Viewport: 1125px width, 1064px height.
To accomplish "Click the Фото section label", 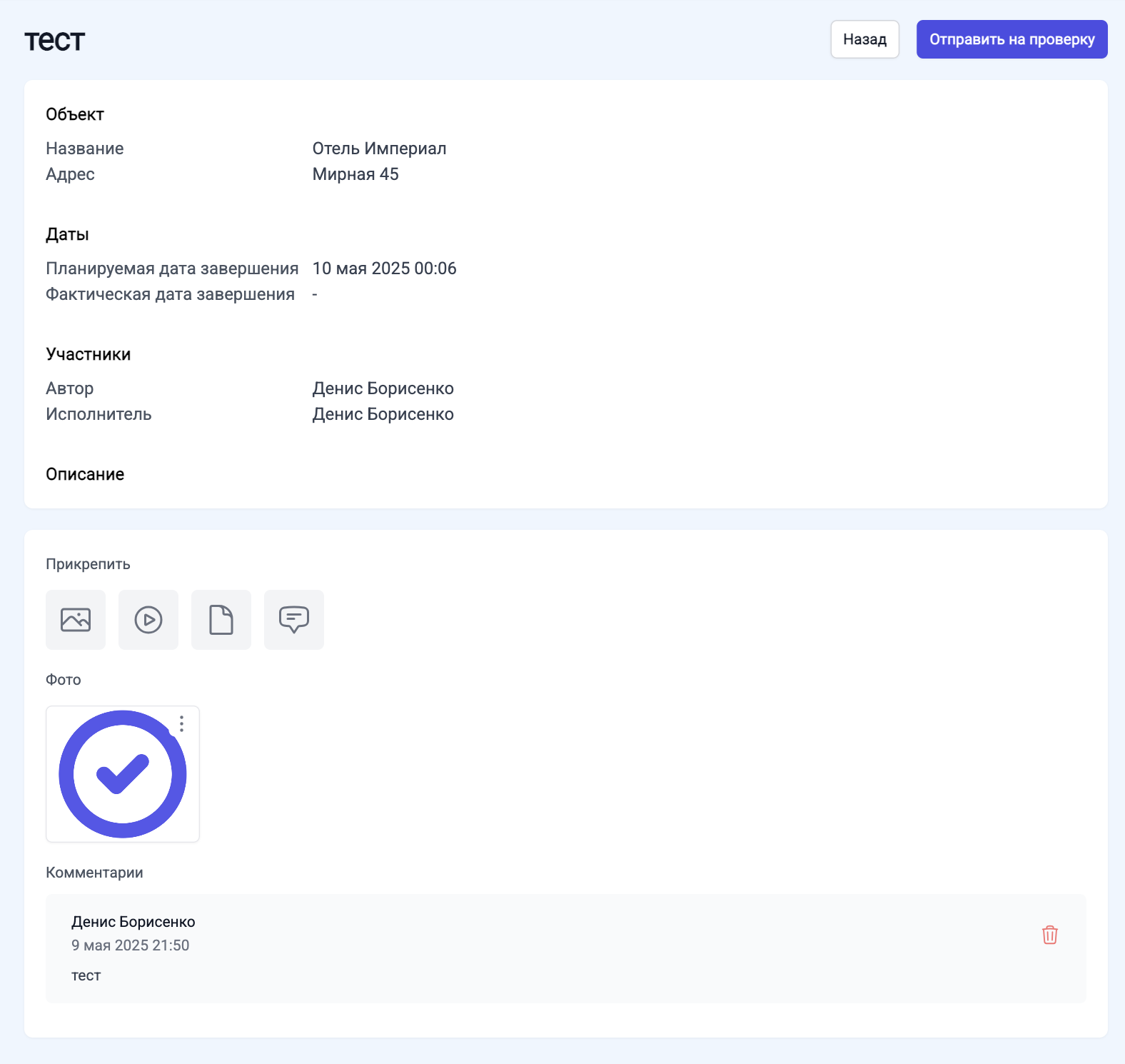I will click(64, 680).
